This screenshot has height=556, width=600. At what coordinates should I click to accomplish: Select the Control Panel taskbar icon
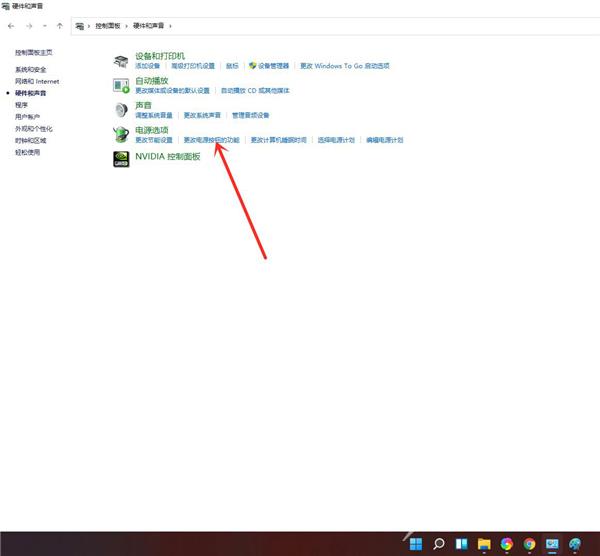pyautogui.click(x=552, y=544)
